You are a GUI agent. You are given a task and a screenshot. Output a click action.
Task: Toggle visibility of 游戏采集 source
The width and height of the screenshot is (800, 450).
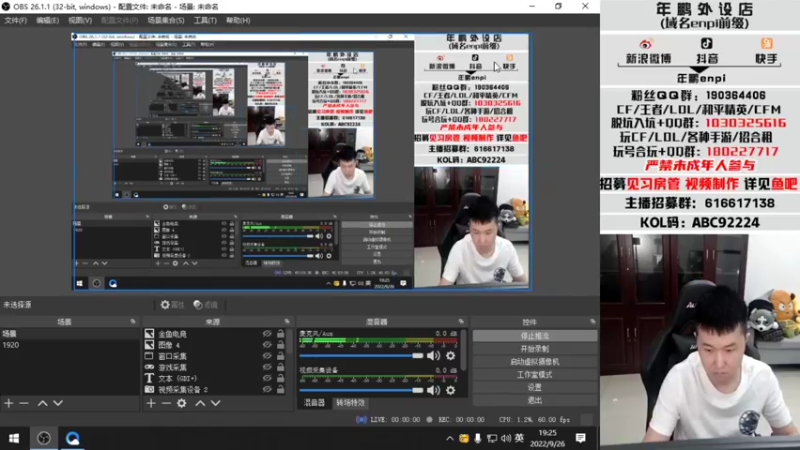pyautogui.click(x=267, y=367)
